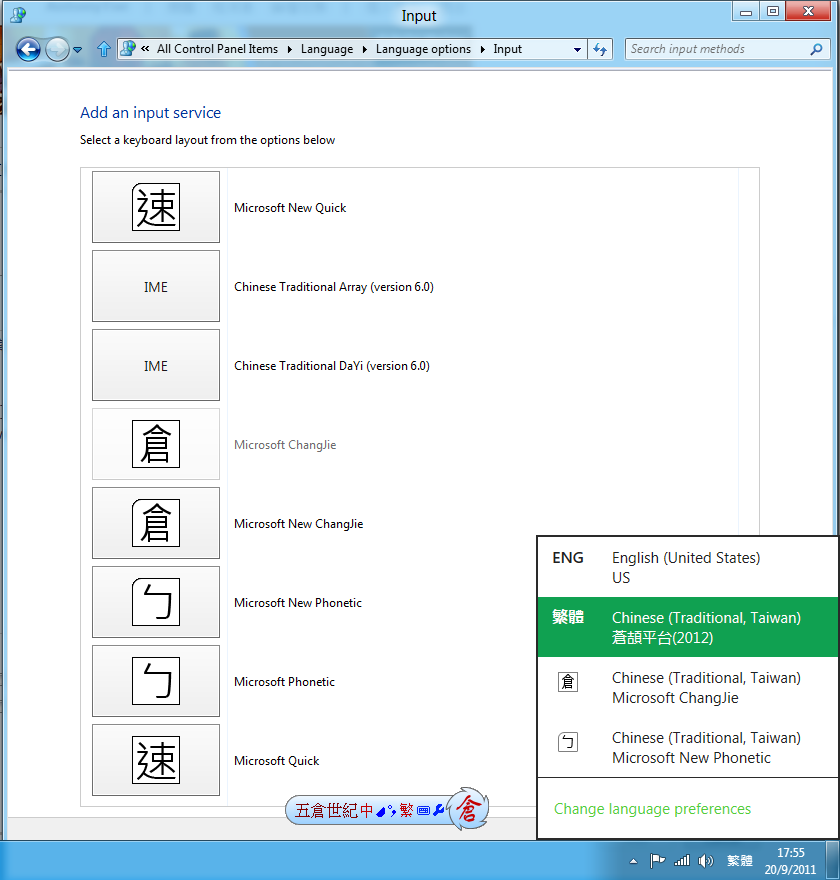Navigate to Language breadcrumb
840x880 pixels.
click(x=327, y=49)
